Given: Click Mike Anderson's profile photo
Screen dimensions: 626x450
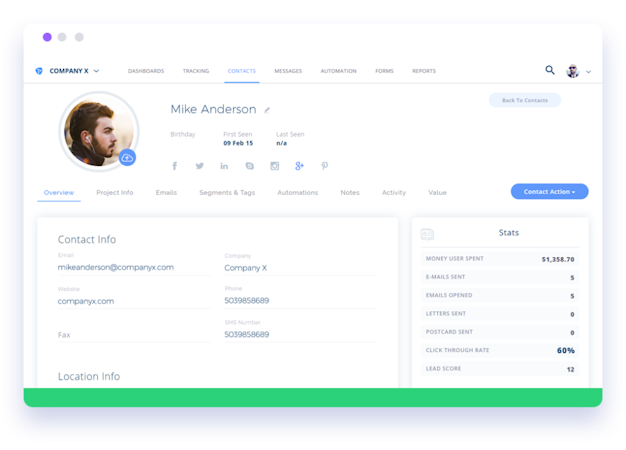Looking at the screenshot, I should [x=99, y=132].
